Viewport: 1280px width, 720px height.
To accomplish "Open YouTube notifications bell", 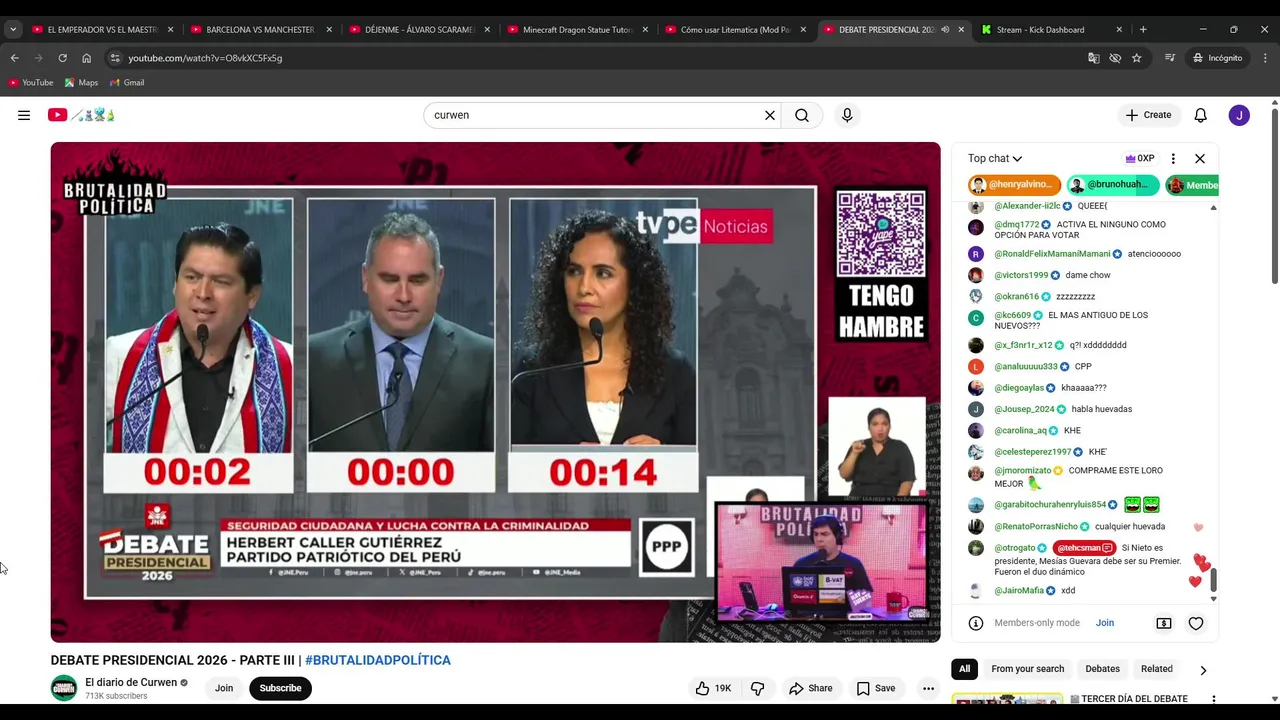I will pyautogui.click(x=1201, y=115).
